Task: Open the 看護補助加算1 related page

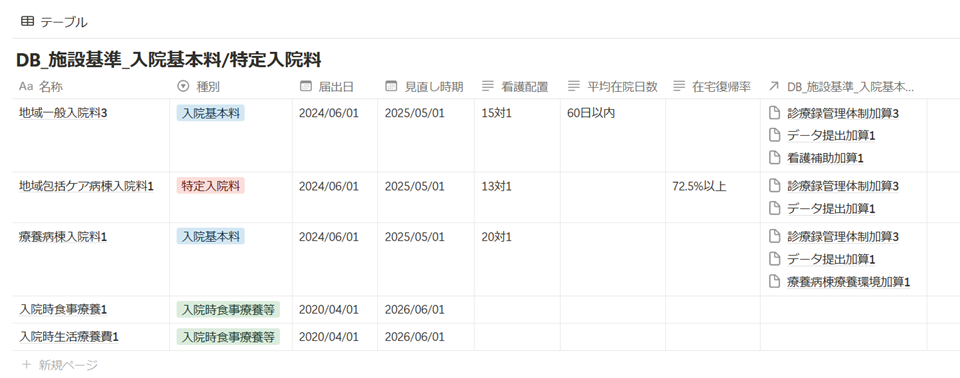Action: [x=825, y=157]
